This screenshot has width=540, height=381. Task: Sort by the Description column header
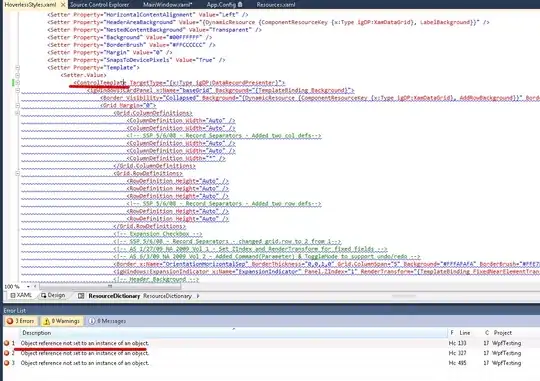tap(37, 333)
